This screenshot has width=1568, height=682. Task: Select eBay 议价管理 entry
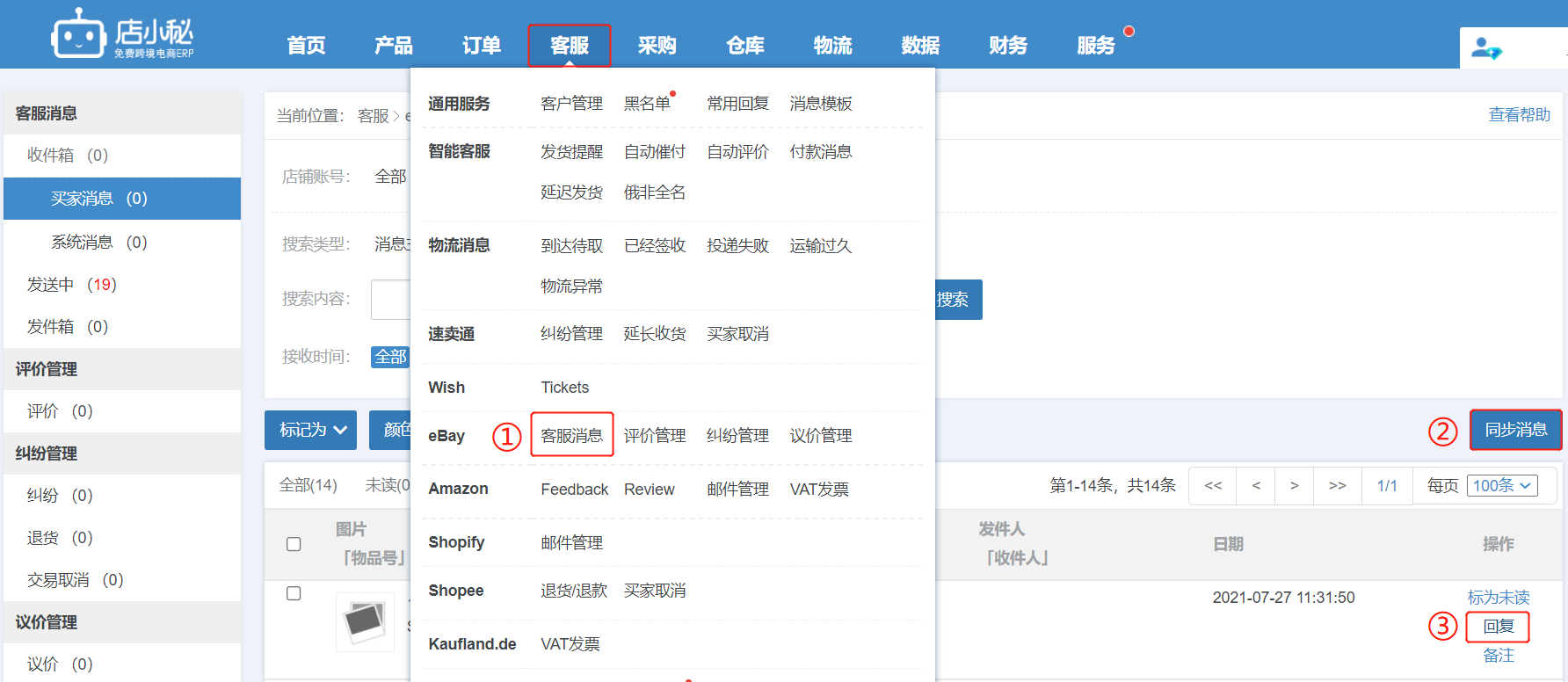point(821,436)
